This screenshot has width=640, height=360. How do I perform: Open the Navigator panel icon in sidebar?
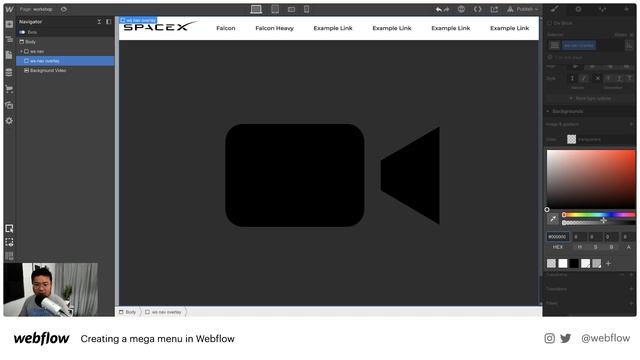[x=9, y=40]
